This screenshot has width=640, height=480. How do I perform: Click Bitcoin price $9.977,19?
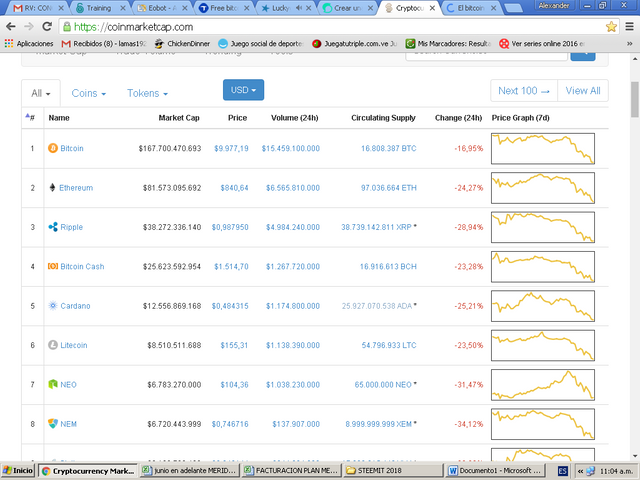[231, 148]
